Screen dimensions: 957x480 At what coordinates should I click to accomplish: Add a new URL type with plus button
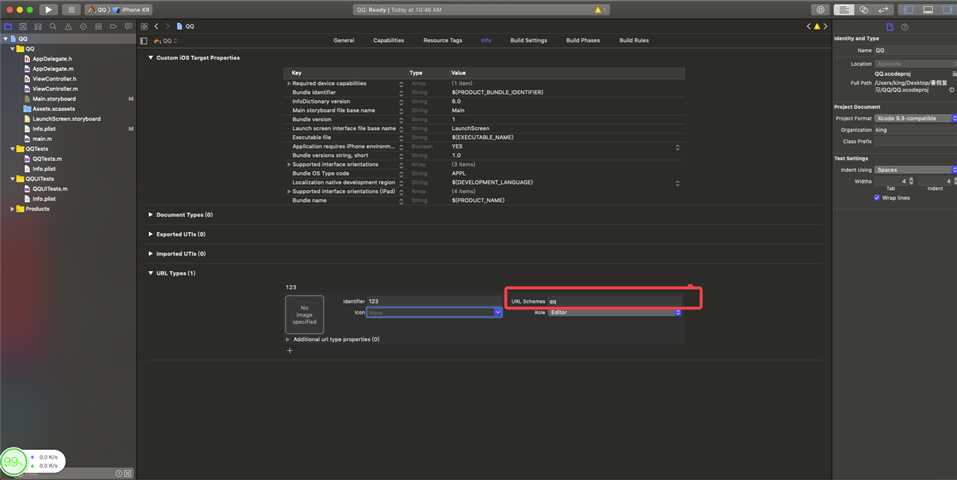(x=290, y=351)
